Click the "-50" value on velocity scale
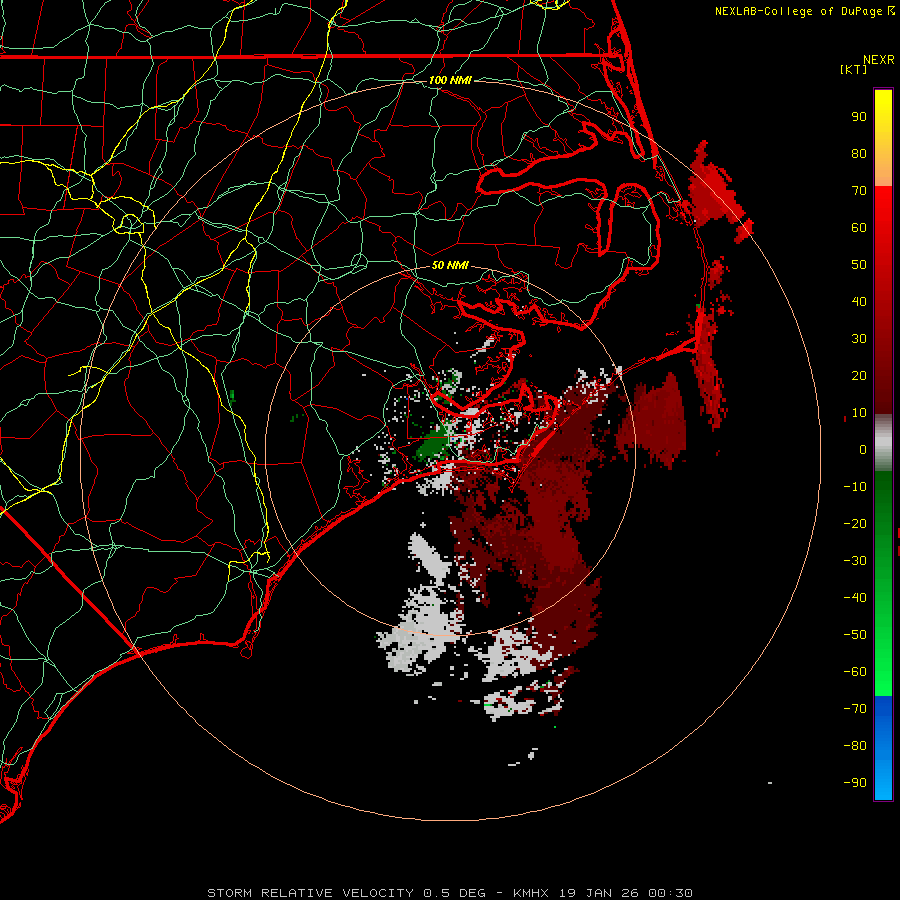Image resolution: width=900 pixels, height=900 pixels. 855,635
